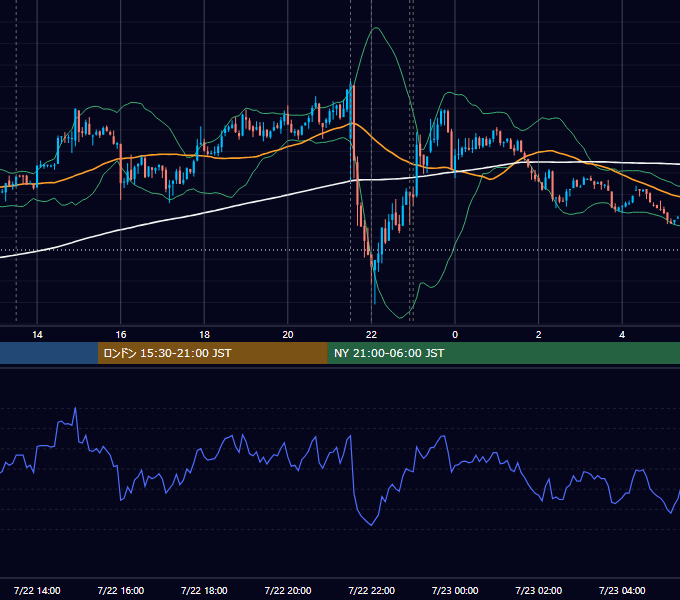Viewport: 680px width, 600px height.
Task: Click the 7/22 20:00 time label
Action: tap(288, 590)
